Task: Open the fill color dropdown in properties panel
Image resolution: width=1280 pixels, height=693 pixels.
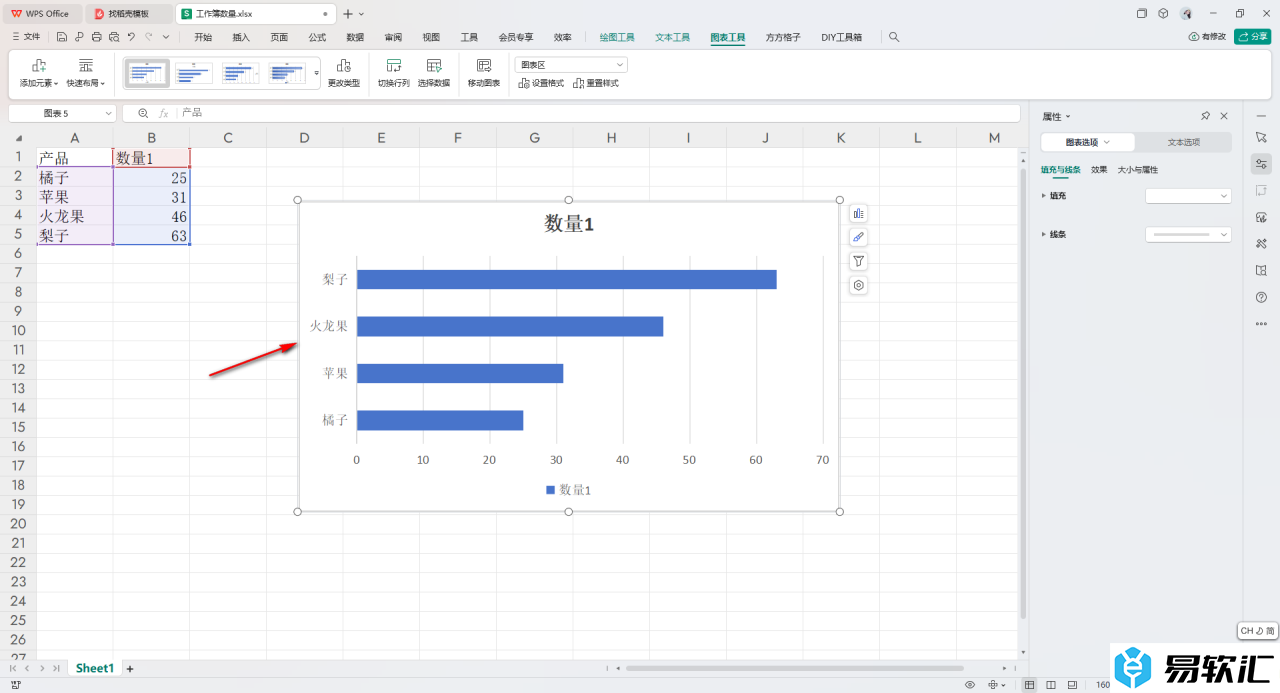Action: [x=1188, y=196]
